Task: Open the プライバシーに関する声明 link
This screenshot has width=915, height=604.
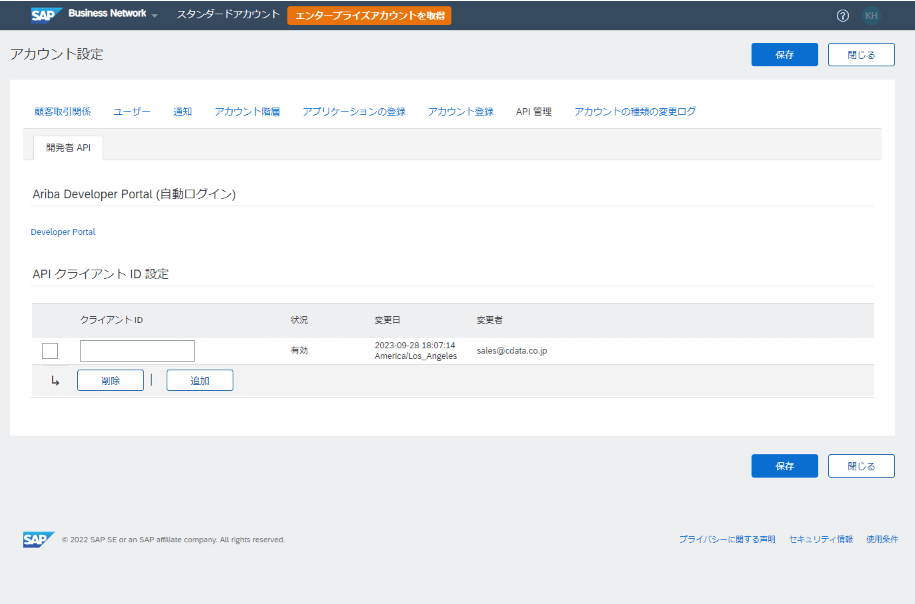Action: click(727, 539)
